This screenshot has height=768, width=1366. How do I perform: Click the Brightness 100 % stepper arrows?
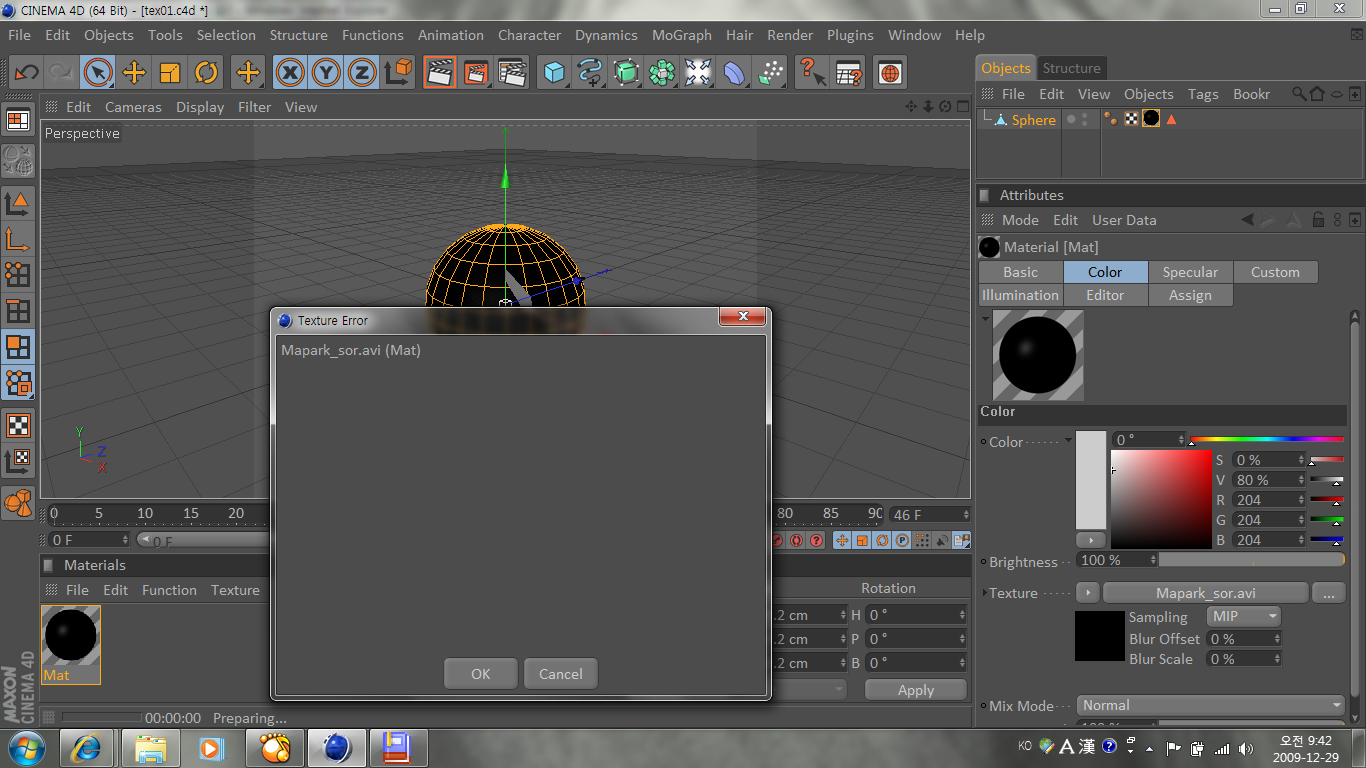point(1152,560)
